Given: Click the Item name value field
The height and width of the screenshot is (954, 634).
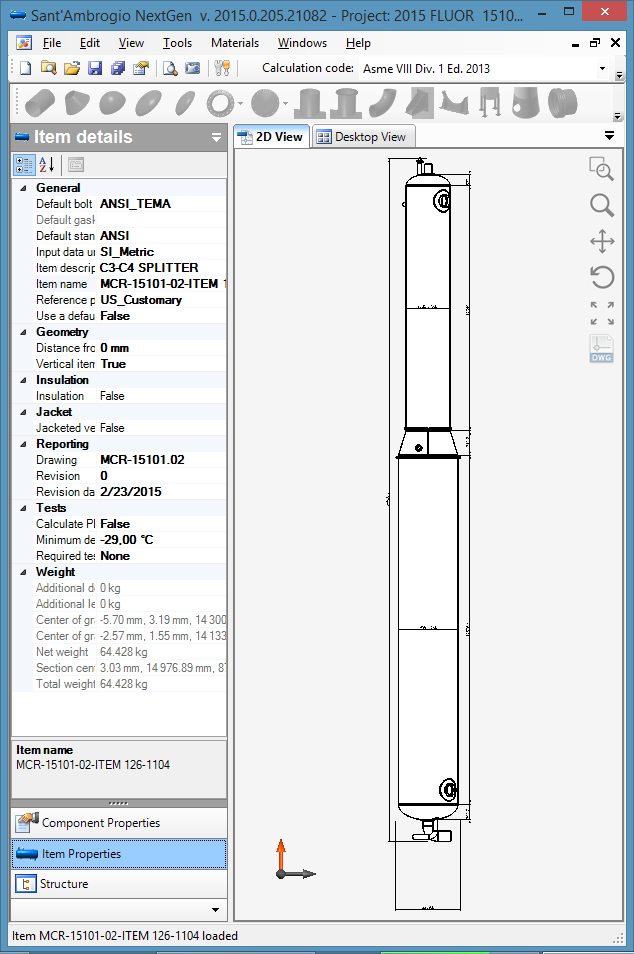Looking at the screenshot, I should [162, 284].
